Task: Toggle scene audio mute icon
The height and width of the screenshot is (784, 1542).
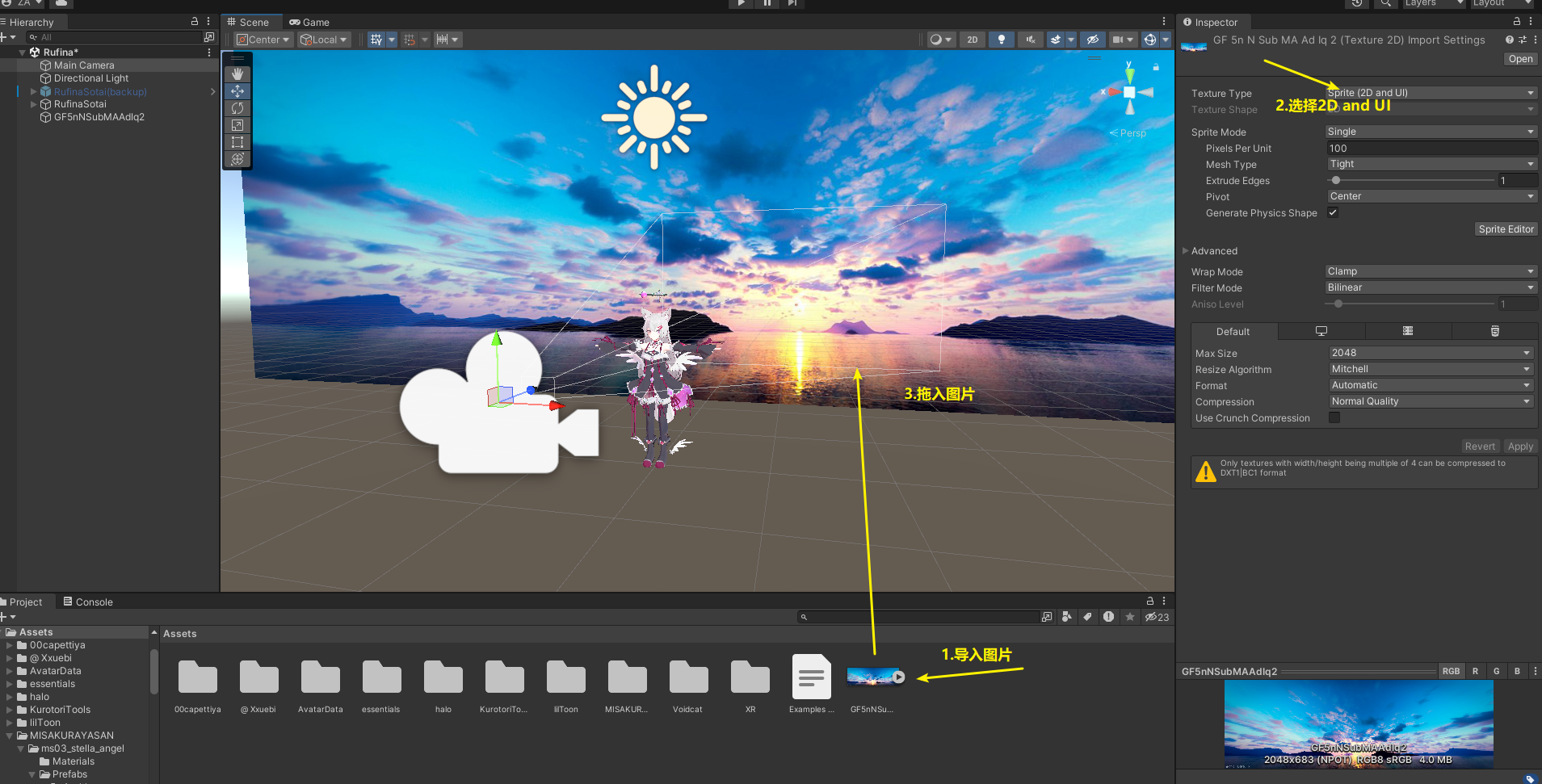Action: [x=1030, y=40]
